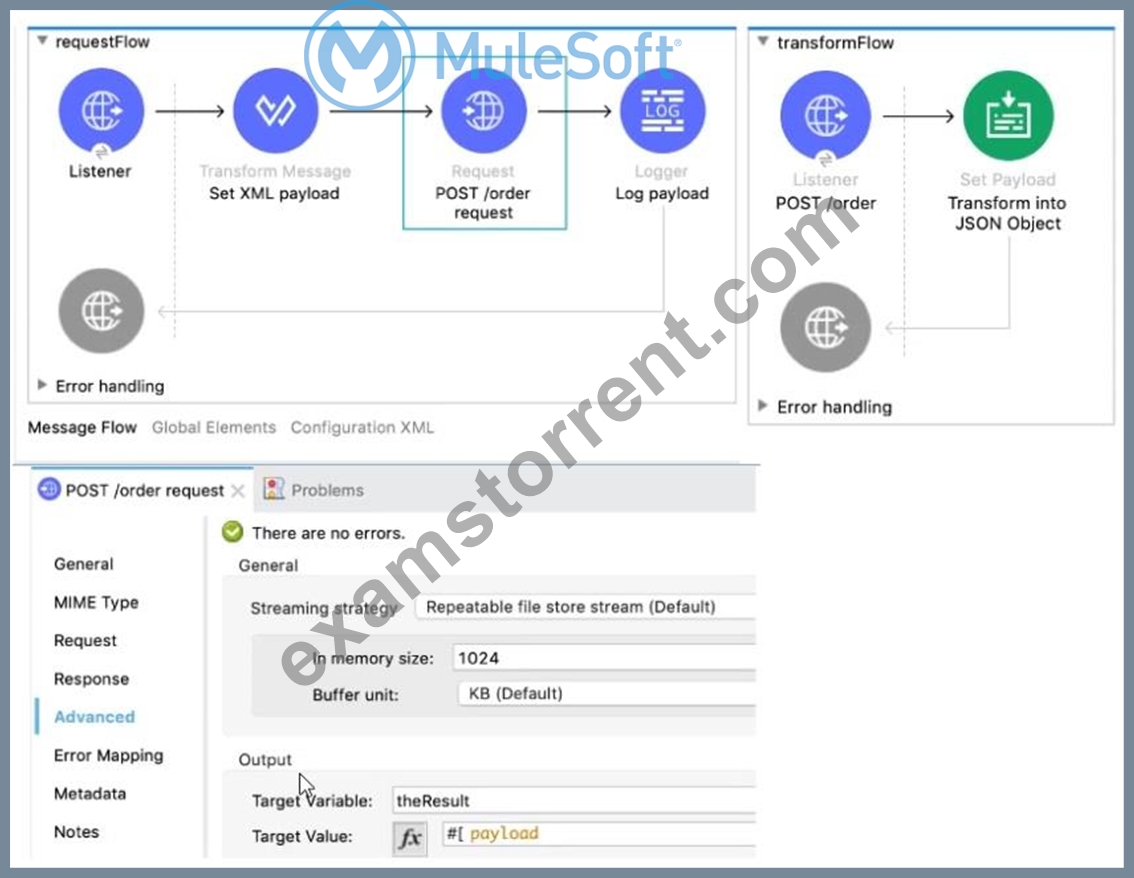1134x878 pixels.
Task: Click the Set XML payload Transform Message icon
Action: pyautogui.click(x=276, y=111)
